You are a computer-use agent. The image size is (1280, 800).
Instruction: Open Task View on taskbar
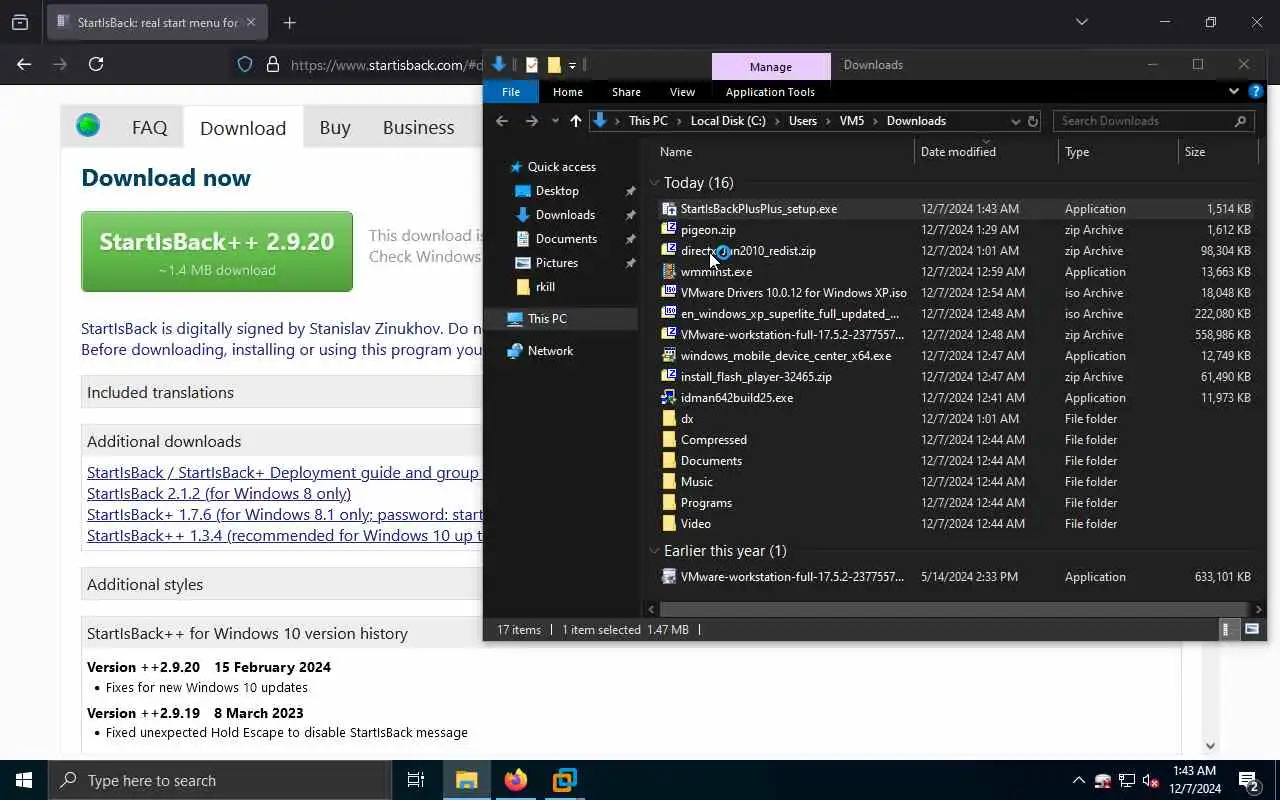(x=416, y=780)
